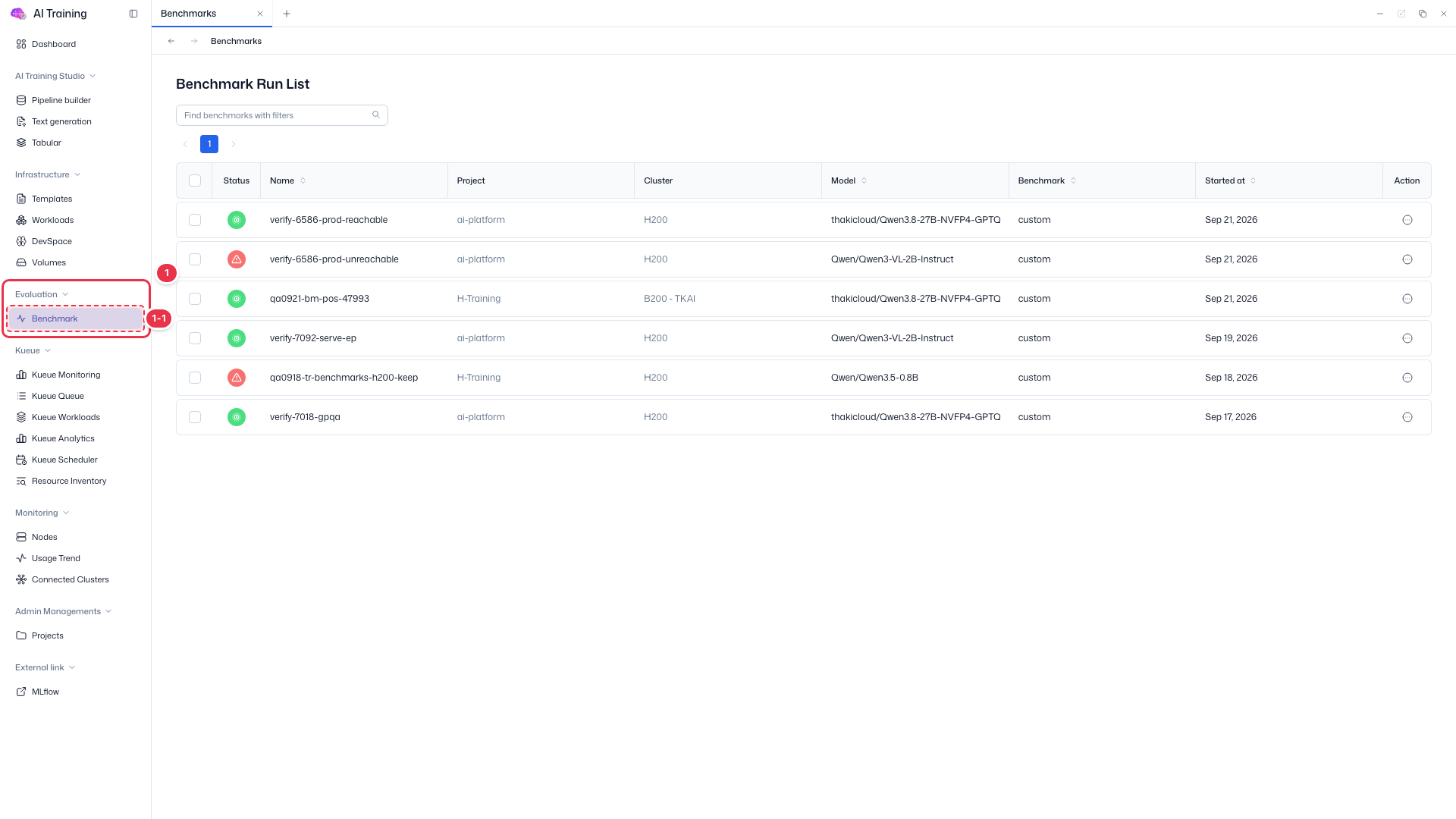Collapse Kueue section
The image size is (1456, 819).
[x=33, y=350]
